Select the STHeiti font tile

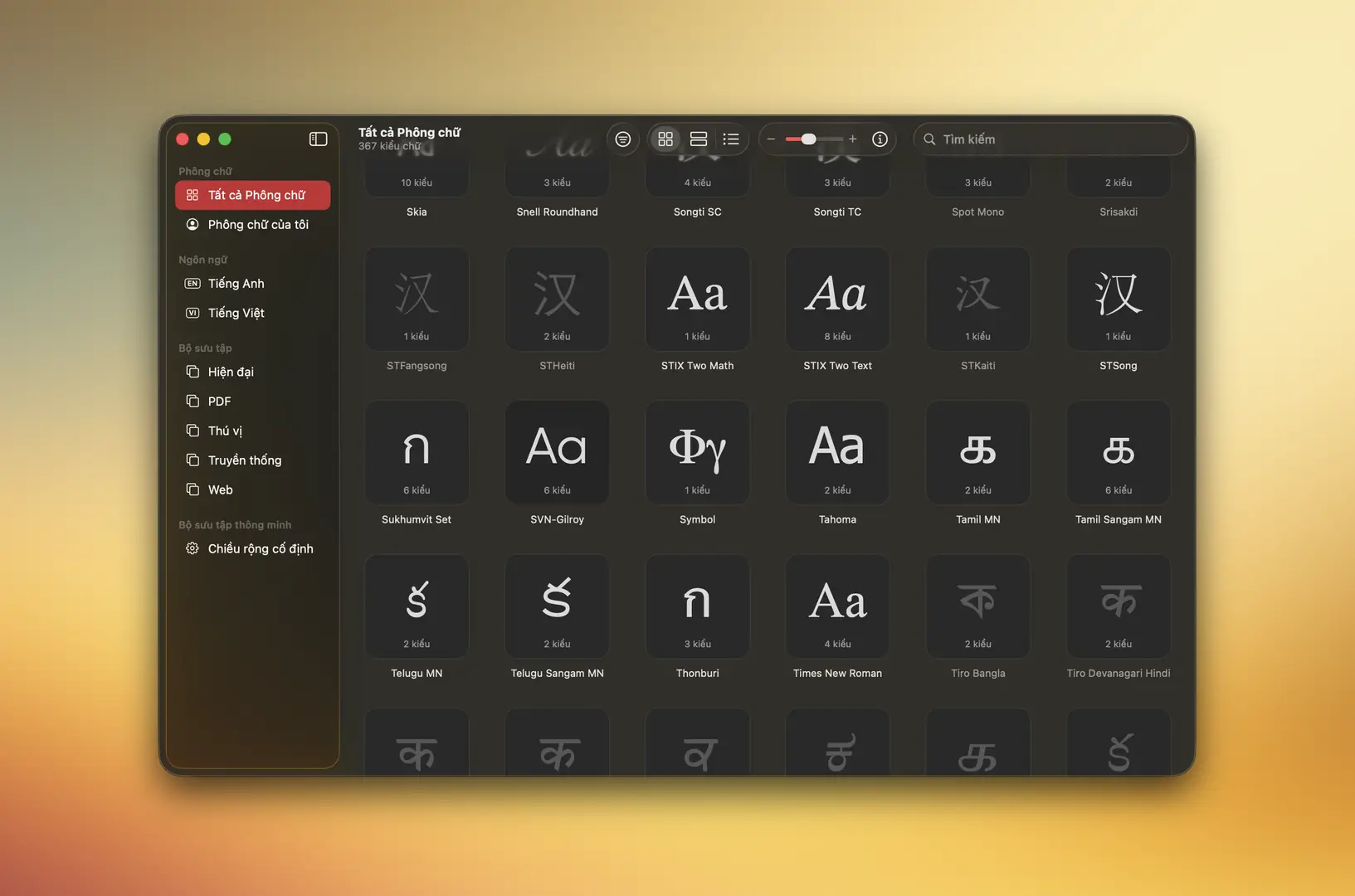coord(557,299)
